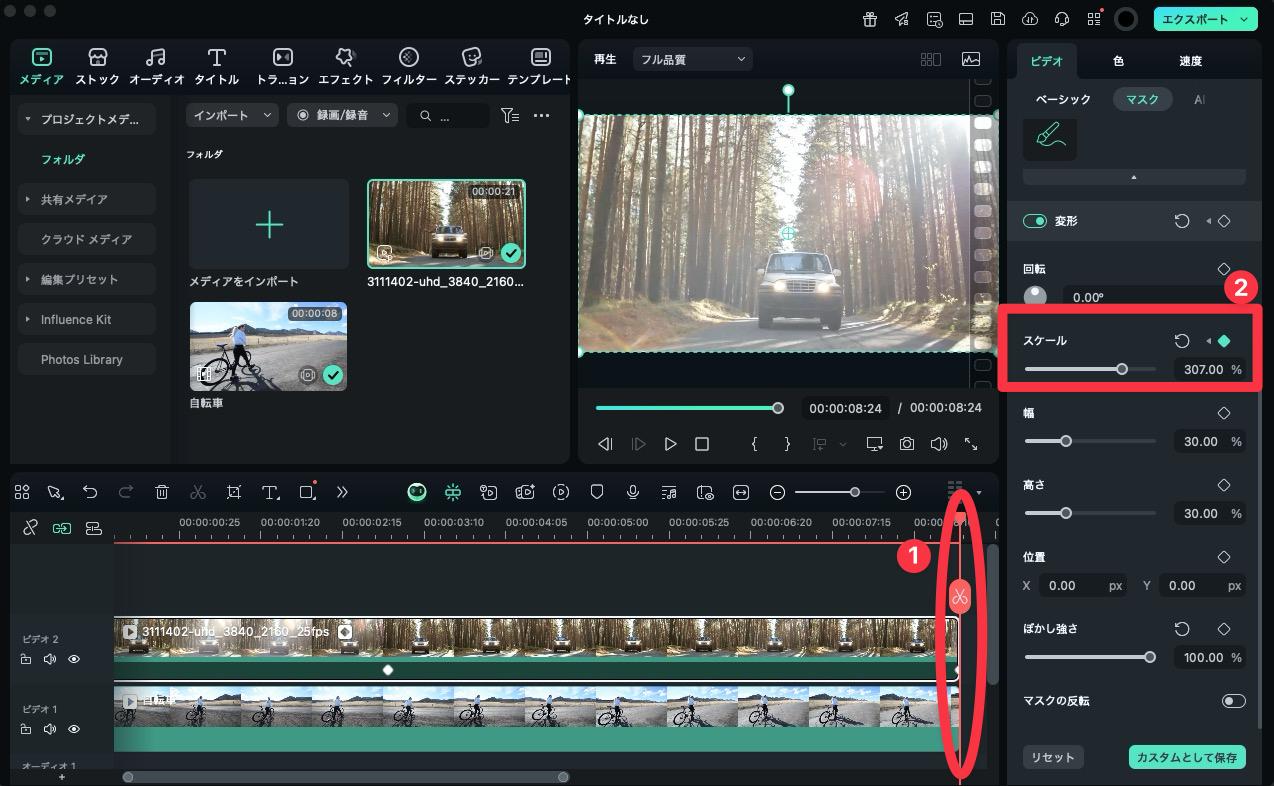This screenshot has width=1274, height=786.
Task: Click the microphone voiceover icon
Action: [x=633, y=492]
